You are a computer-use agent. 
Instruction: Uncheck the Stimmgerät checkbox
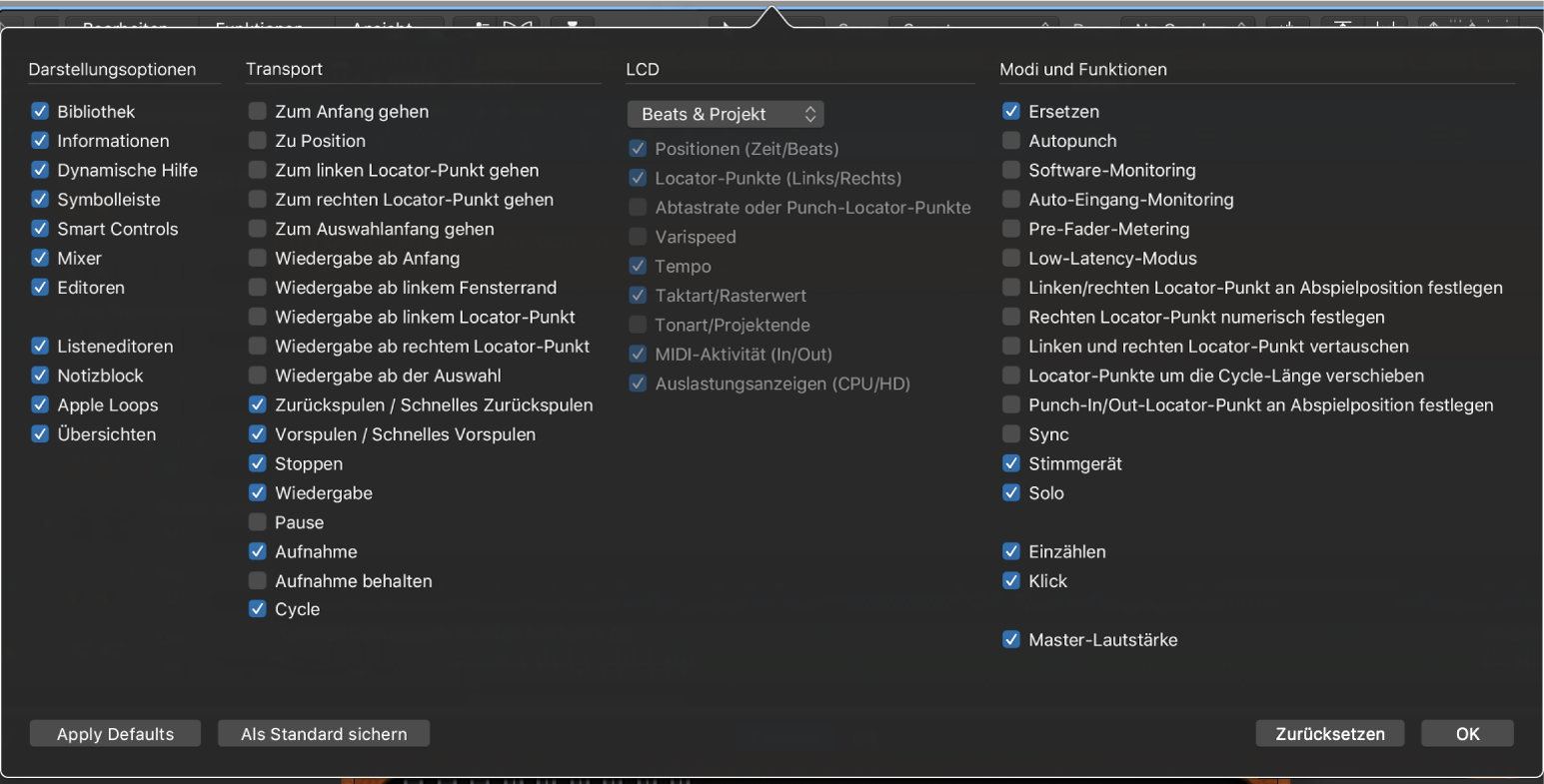1011,463
